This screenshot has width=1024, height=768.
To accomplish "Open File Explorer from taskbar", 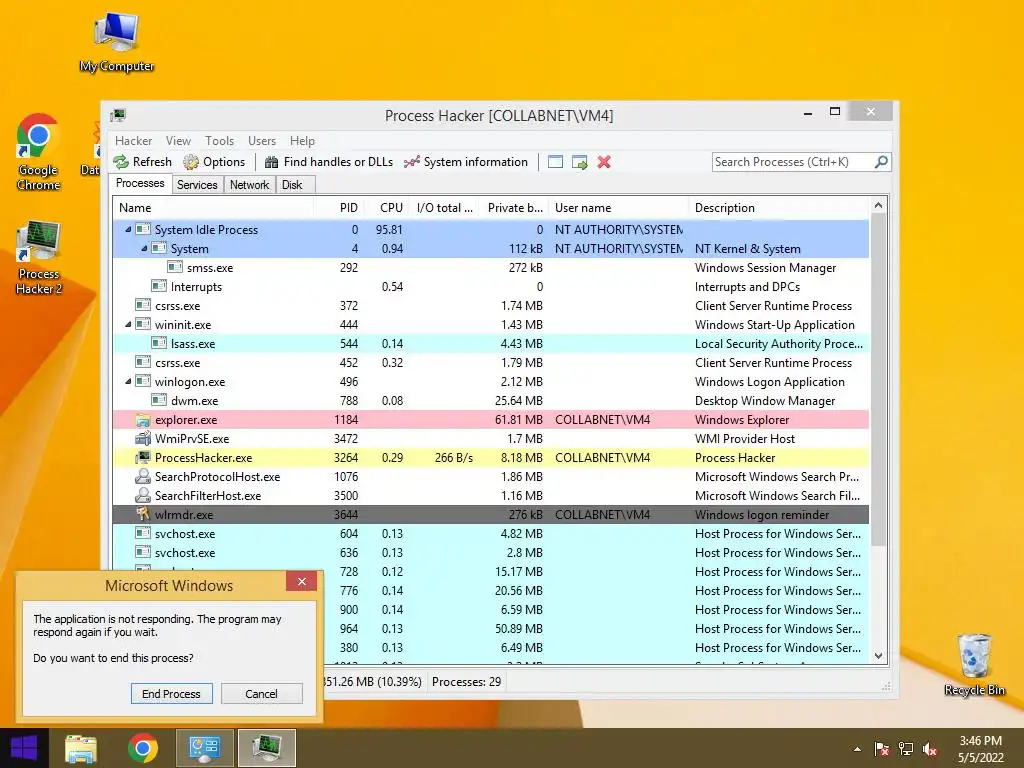I will point(81,748).
